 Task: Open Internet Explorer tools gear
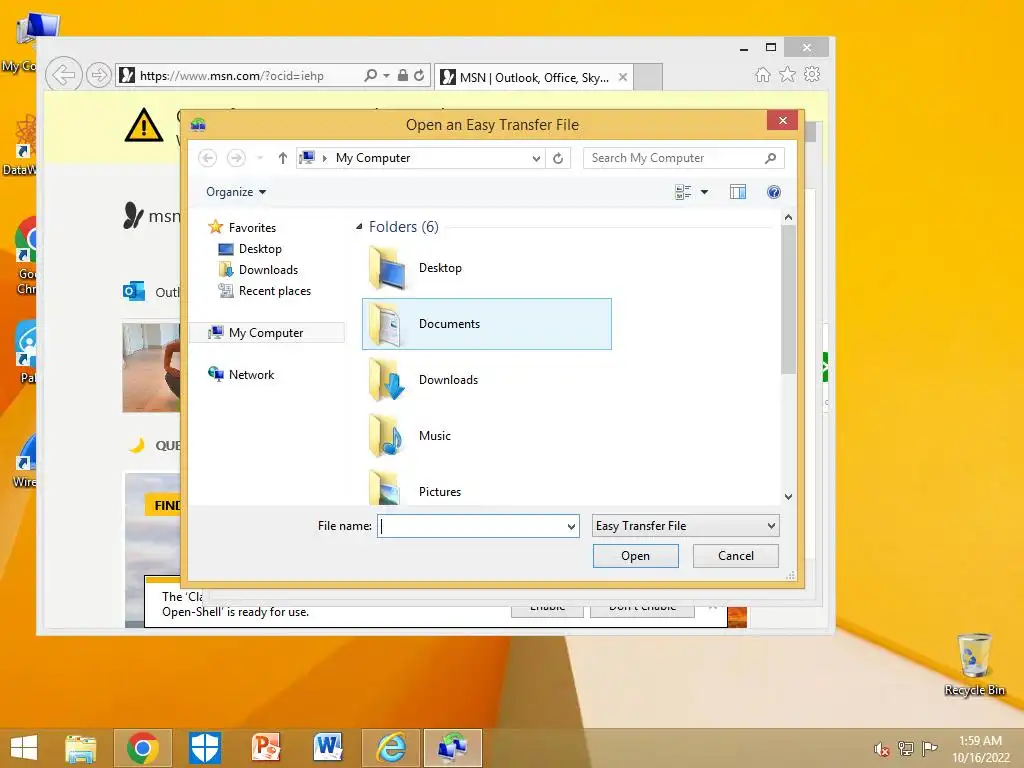[x=812, y=74]
